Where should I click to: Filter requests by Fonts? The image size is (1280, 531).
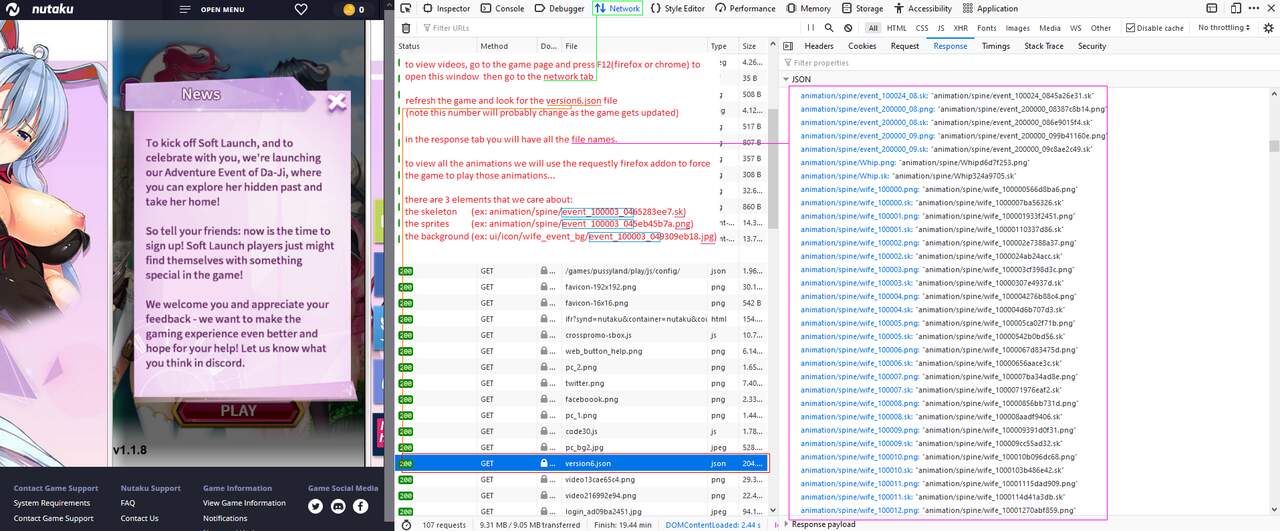coord(987,28)
